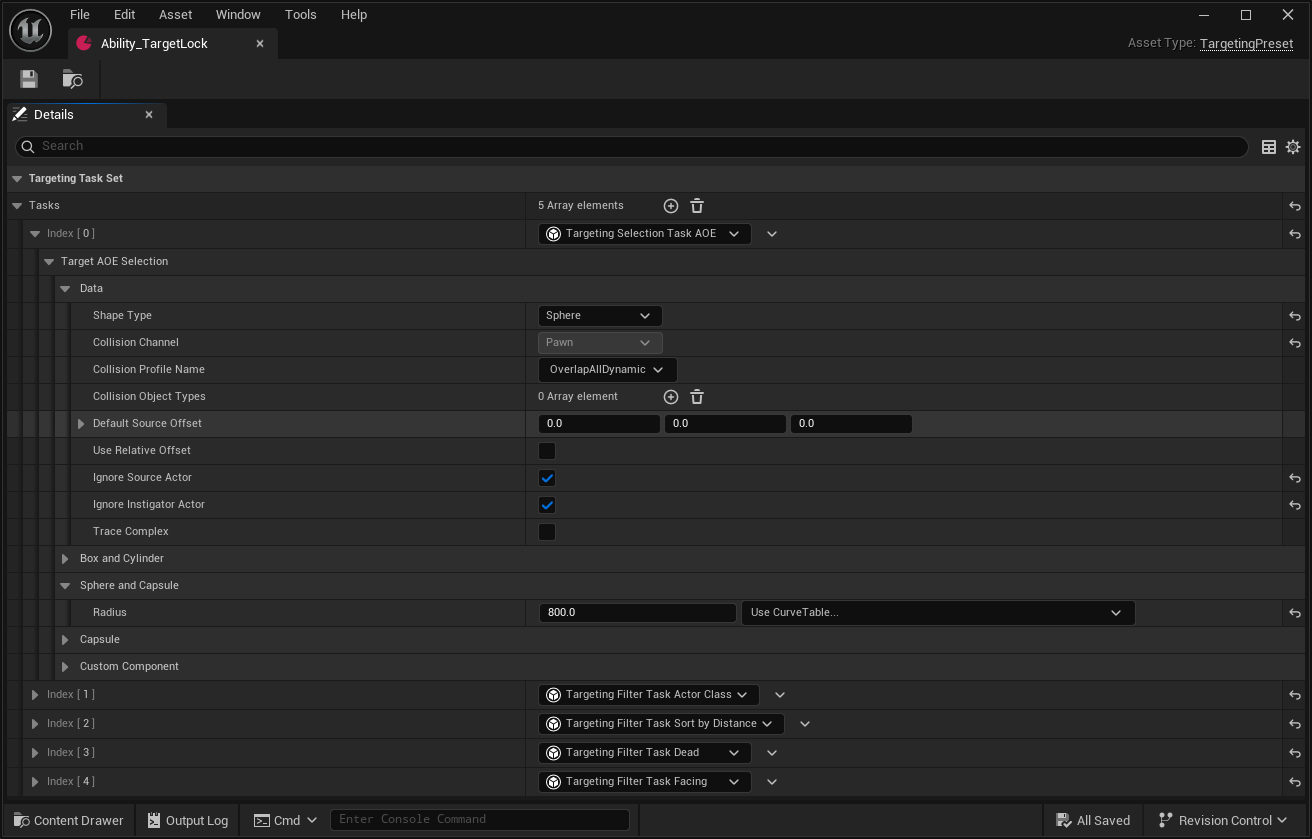This screenshot has height=839, width=1312.
Task: Empty the Tasks array with trash icon
Action: (x=697, y=206)
